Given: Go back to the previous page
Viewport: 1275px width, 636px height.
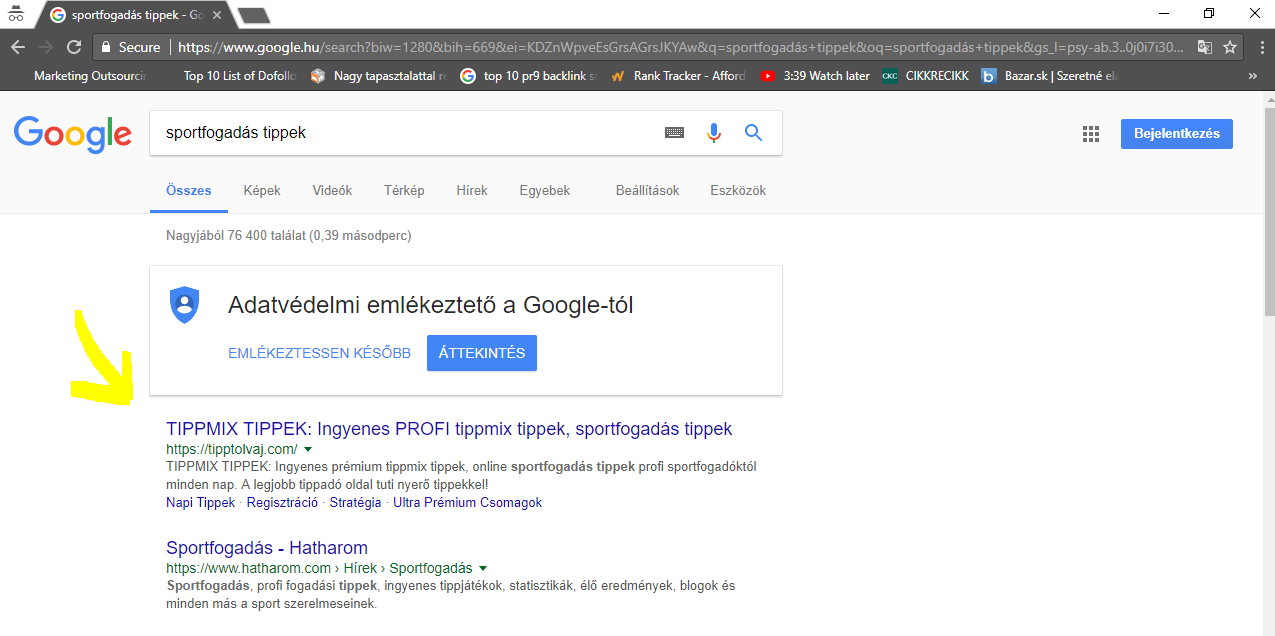Looking at the screenshot, I should 18,47.
